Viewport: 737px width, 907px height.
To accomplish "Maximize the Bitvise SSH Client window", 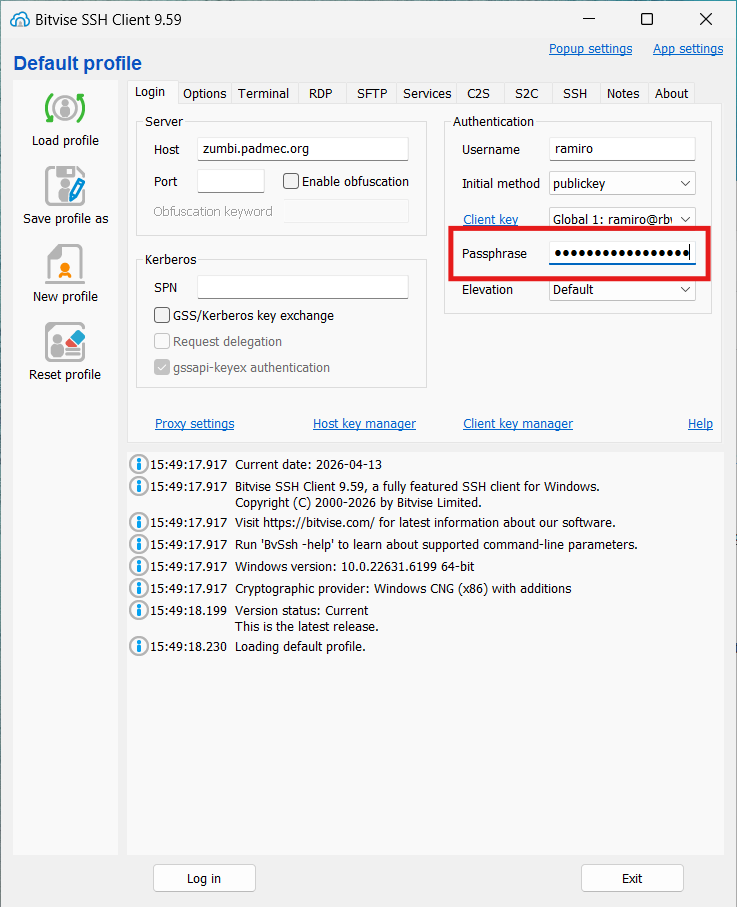I will coord(647,19).
